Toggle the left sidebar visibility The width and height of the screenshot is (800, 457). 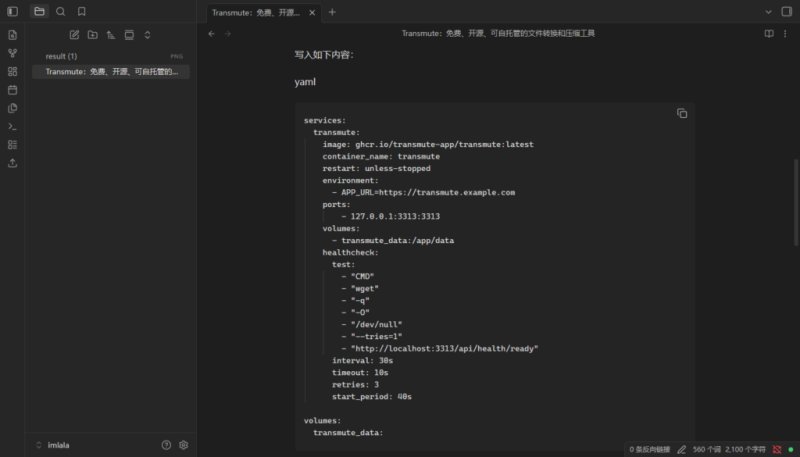[13, 11]
